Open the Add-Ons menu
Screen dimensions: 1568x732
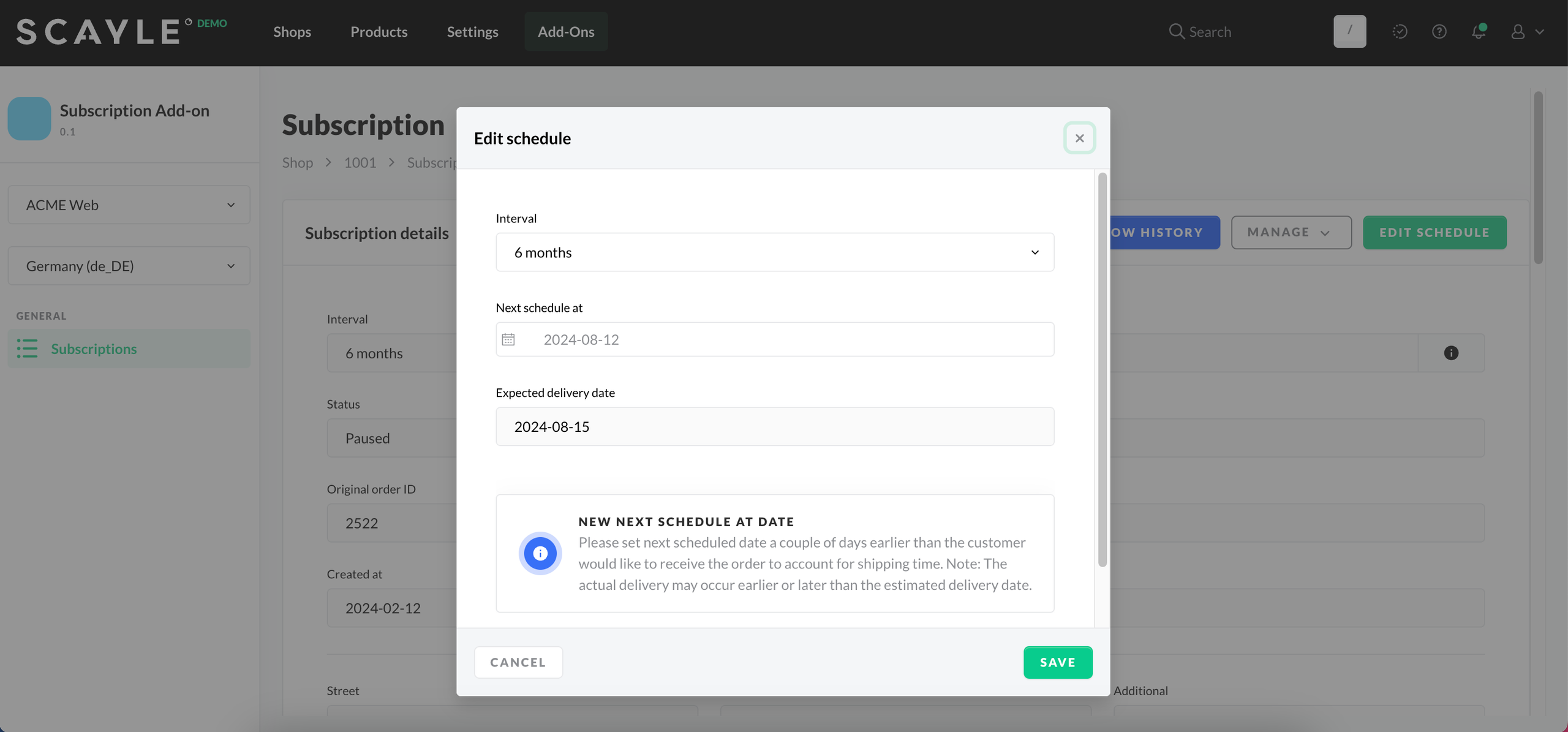[x=565, y=32]
